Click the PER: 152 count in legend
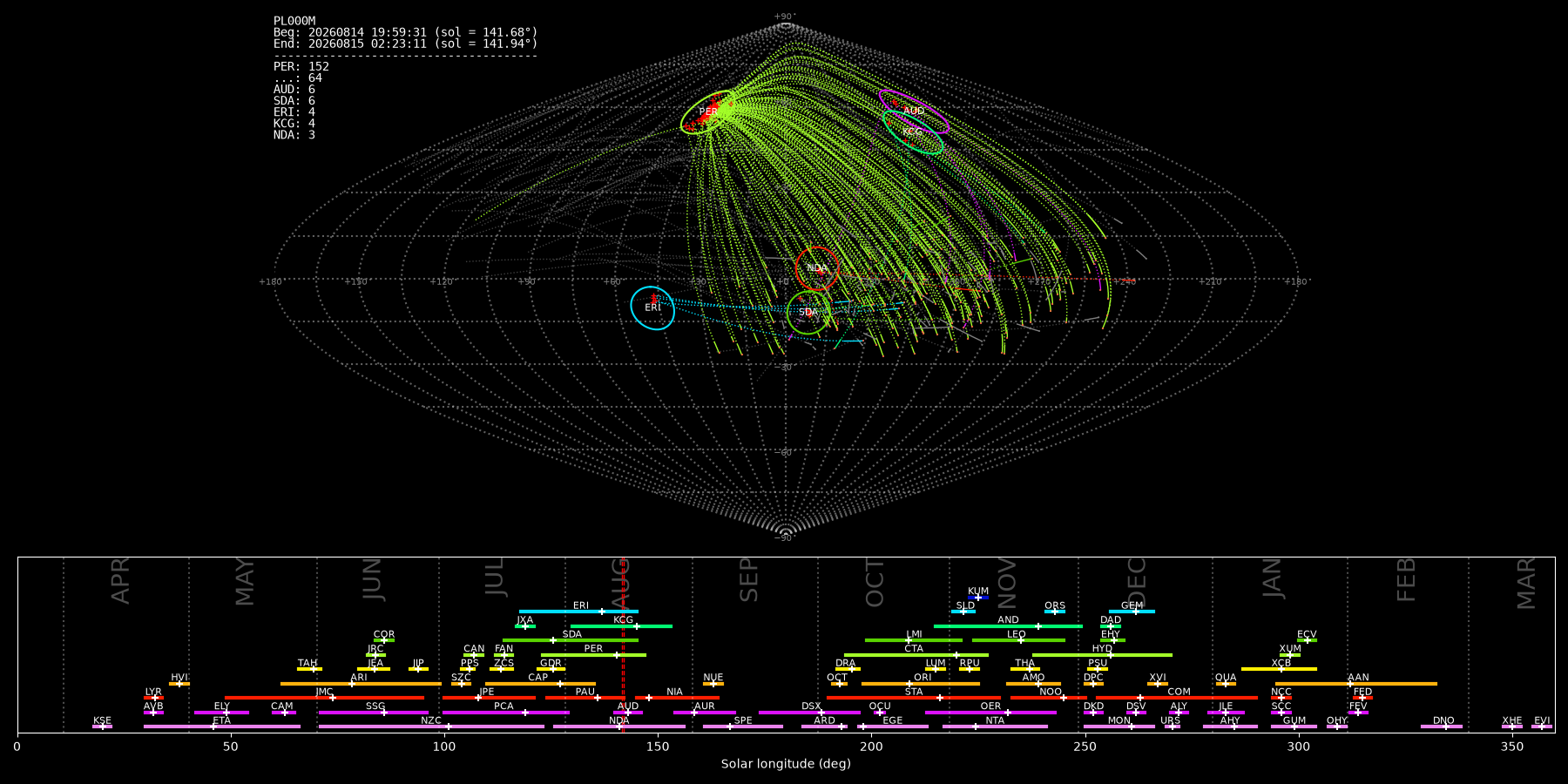 point(301,66)
